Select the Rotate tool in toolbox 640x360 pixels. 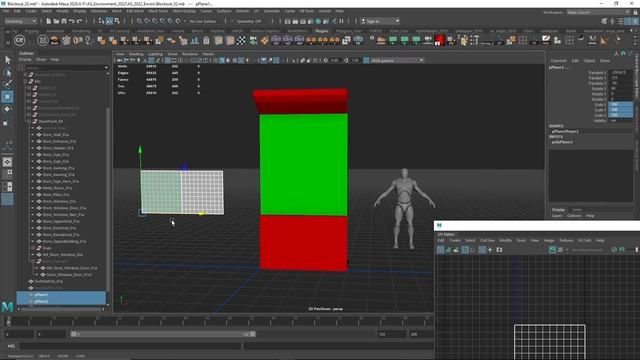pos(7,109)
